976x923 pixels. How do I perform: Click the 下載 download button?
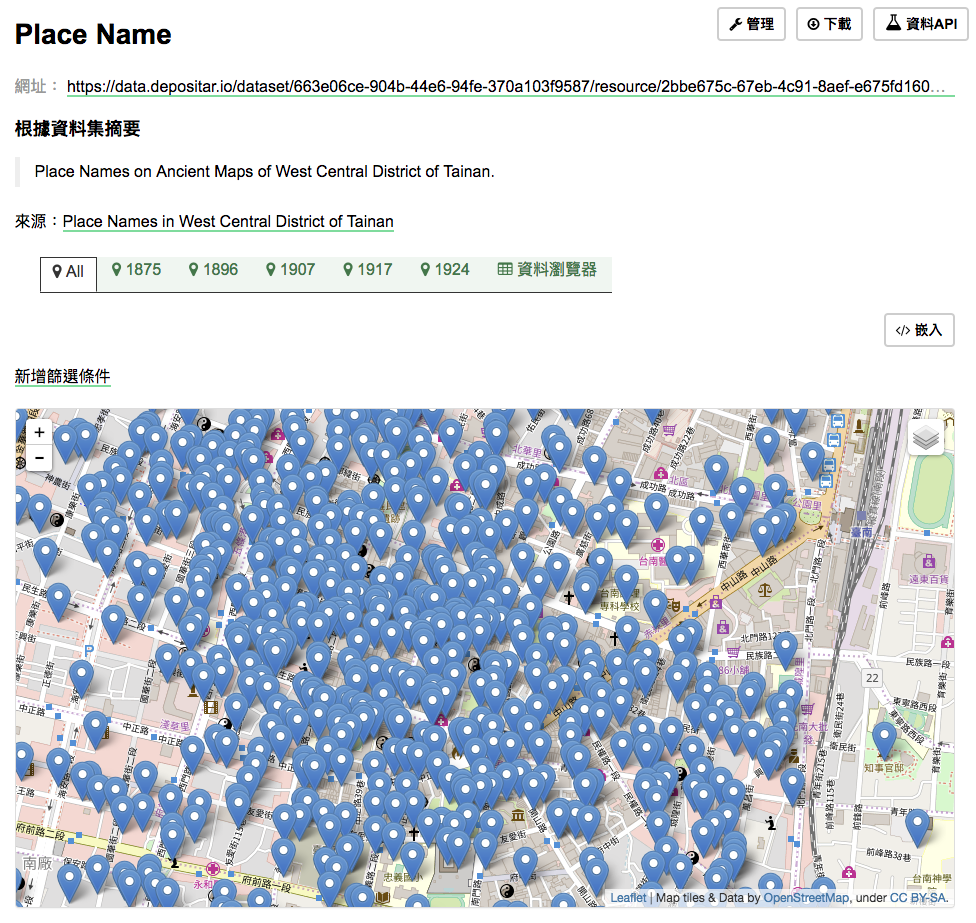829,24
